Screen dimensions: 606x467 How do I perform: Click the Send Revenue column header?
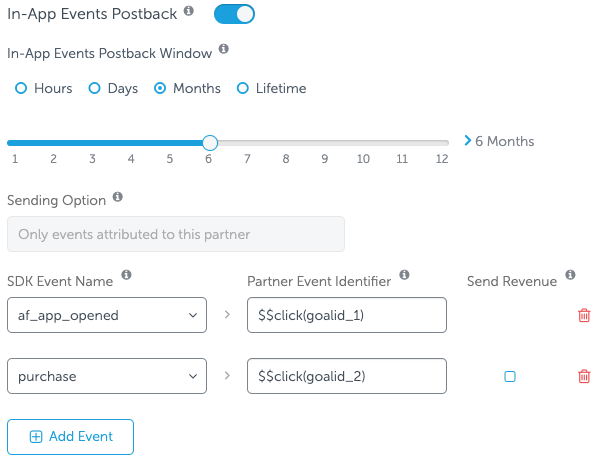click(512, 281)
